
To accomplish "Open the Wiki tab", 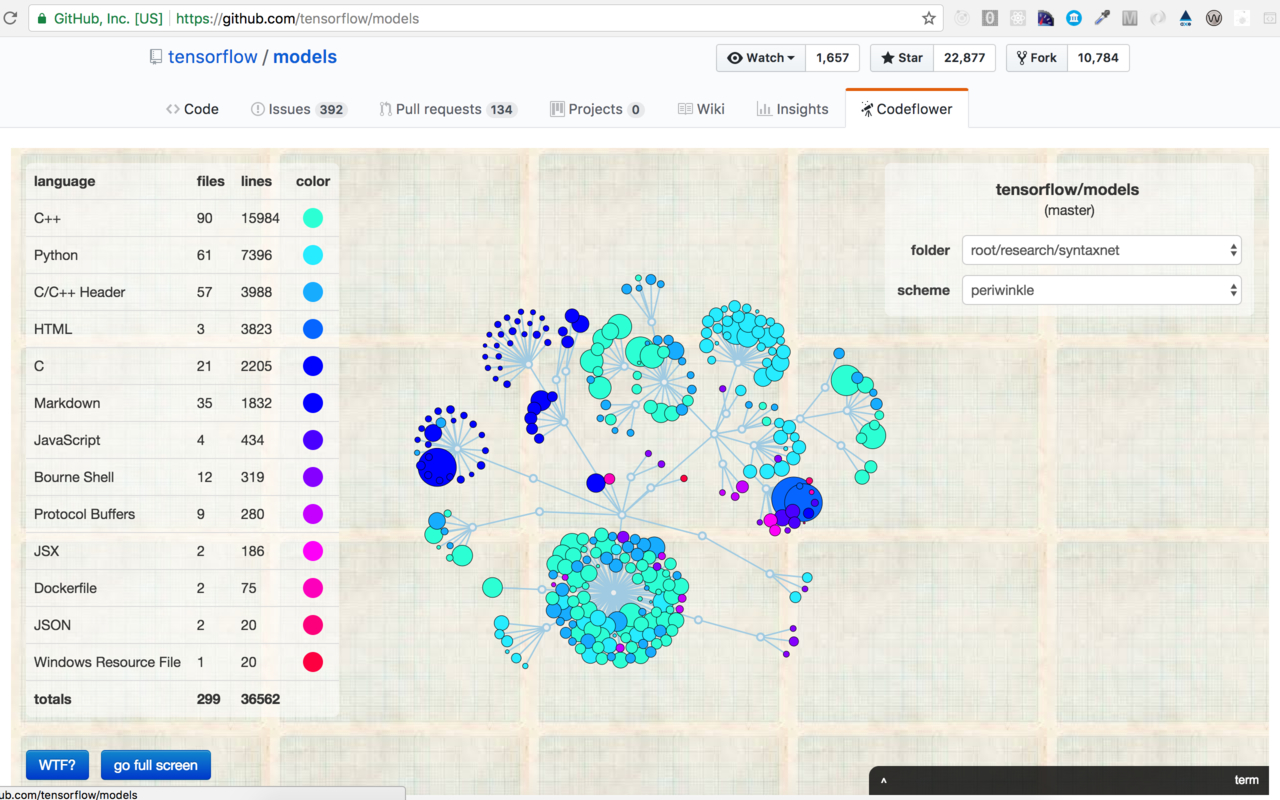I will pos(701,109).
